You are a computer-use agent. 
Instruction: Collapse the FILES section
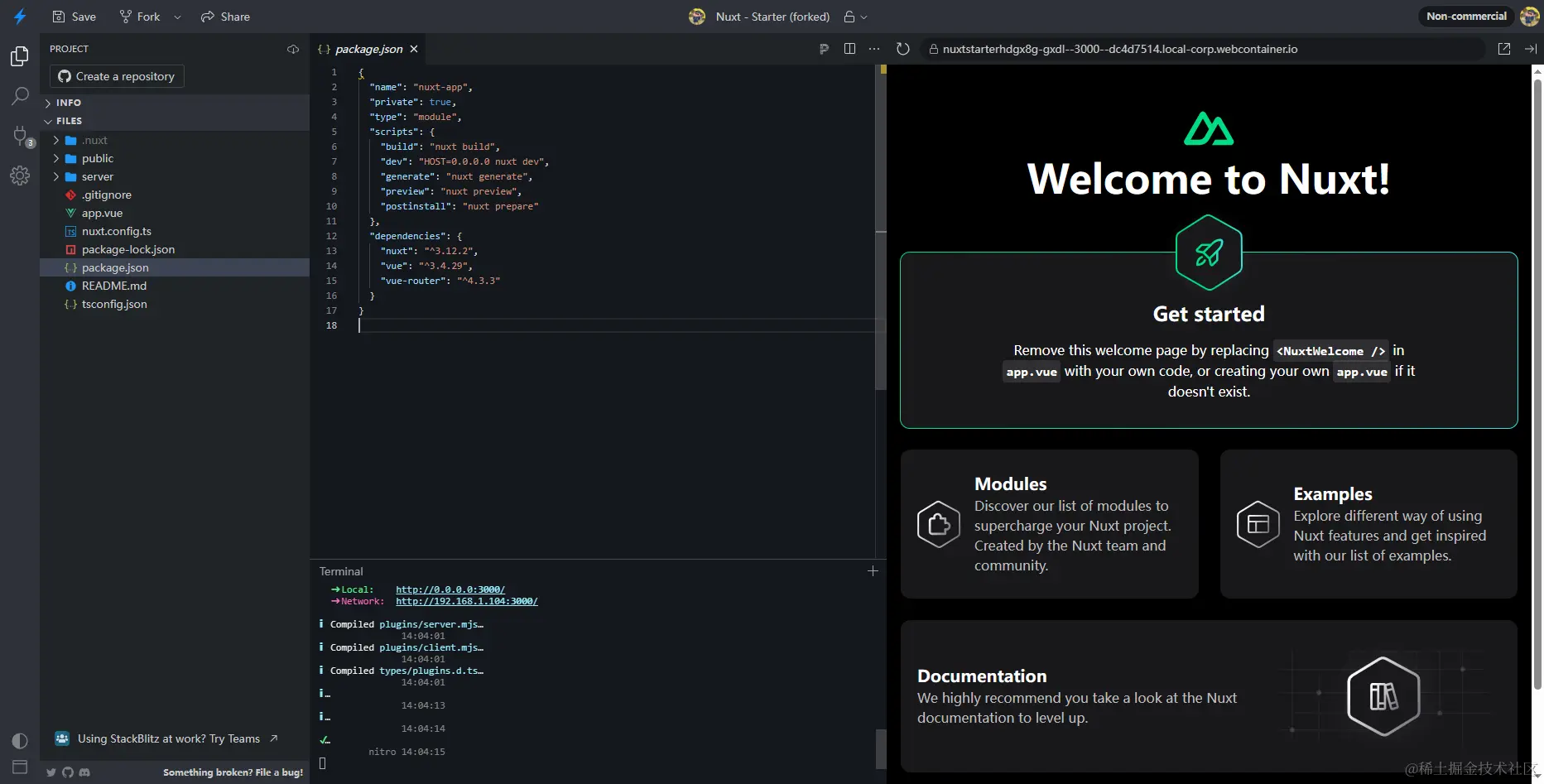tap(176, 121)
